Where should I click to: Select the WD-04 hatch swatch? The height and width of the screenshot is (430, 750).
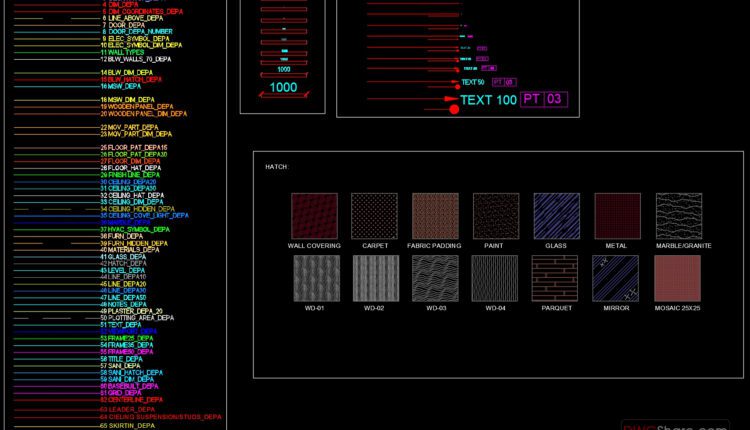click(x=495, y=278)
